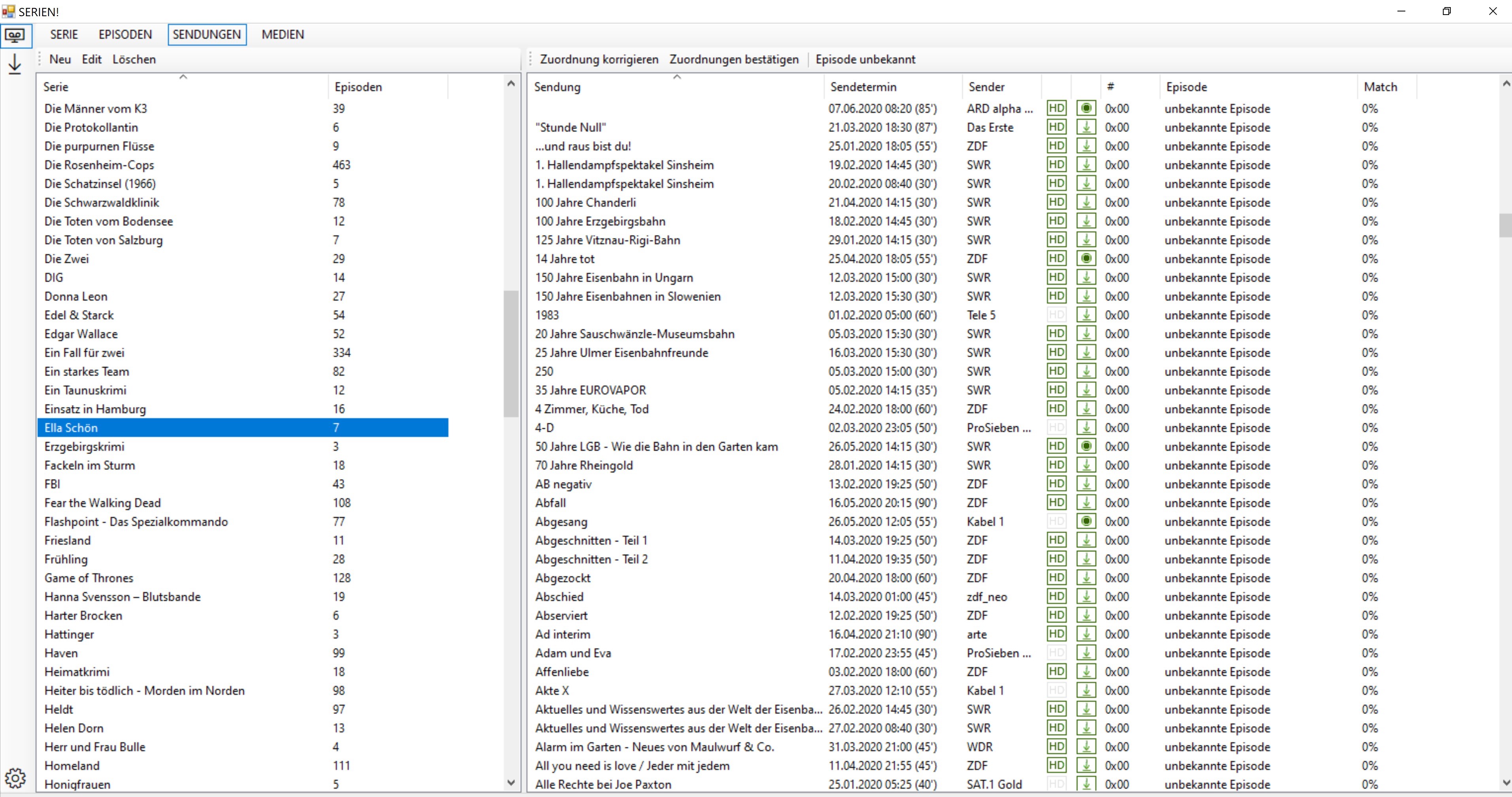Select 'Game of Thrones' in series list
The width and height of the screenshot is (1512, 797).
coord(88,578)
